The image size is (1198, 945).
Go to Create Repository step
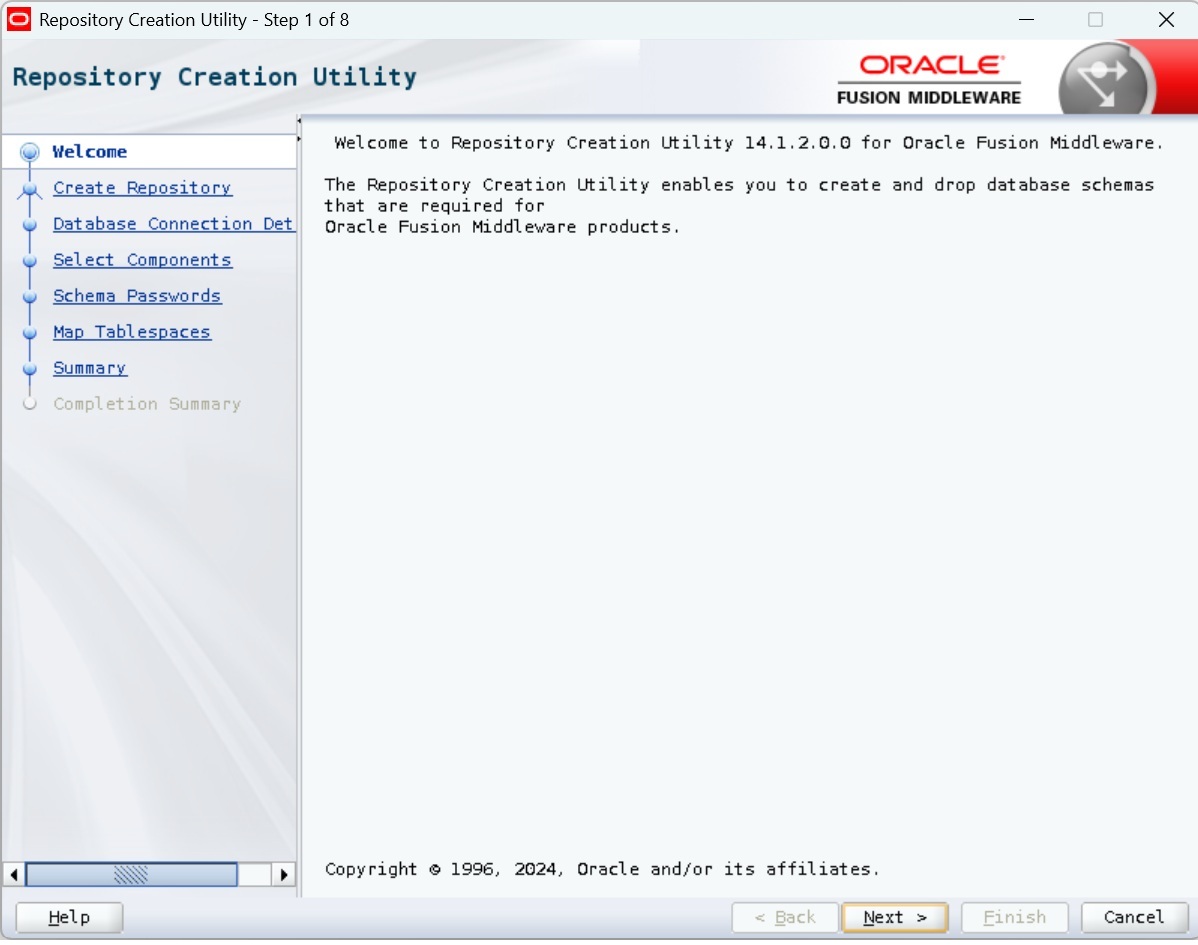(142, 188)
